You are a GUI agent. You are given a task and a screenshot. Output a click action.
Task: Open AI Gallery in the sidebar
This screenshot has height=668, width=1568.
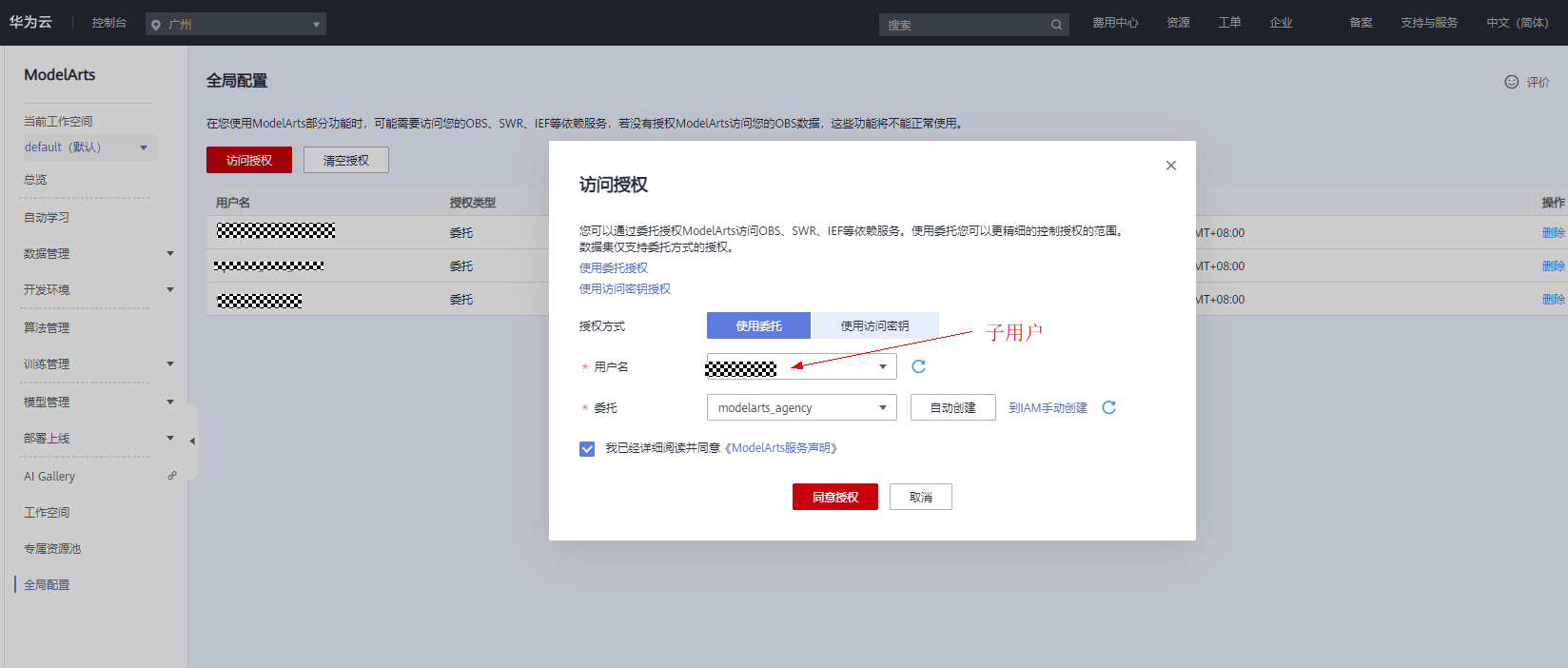coord(49,476)
